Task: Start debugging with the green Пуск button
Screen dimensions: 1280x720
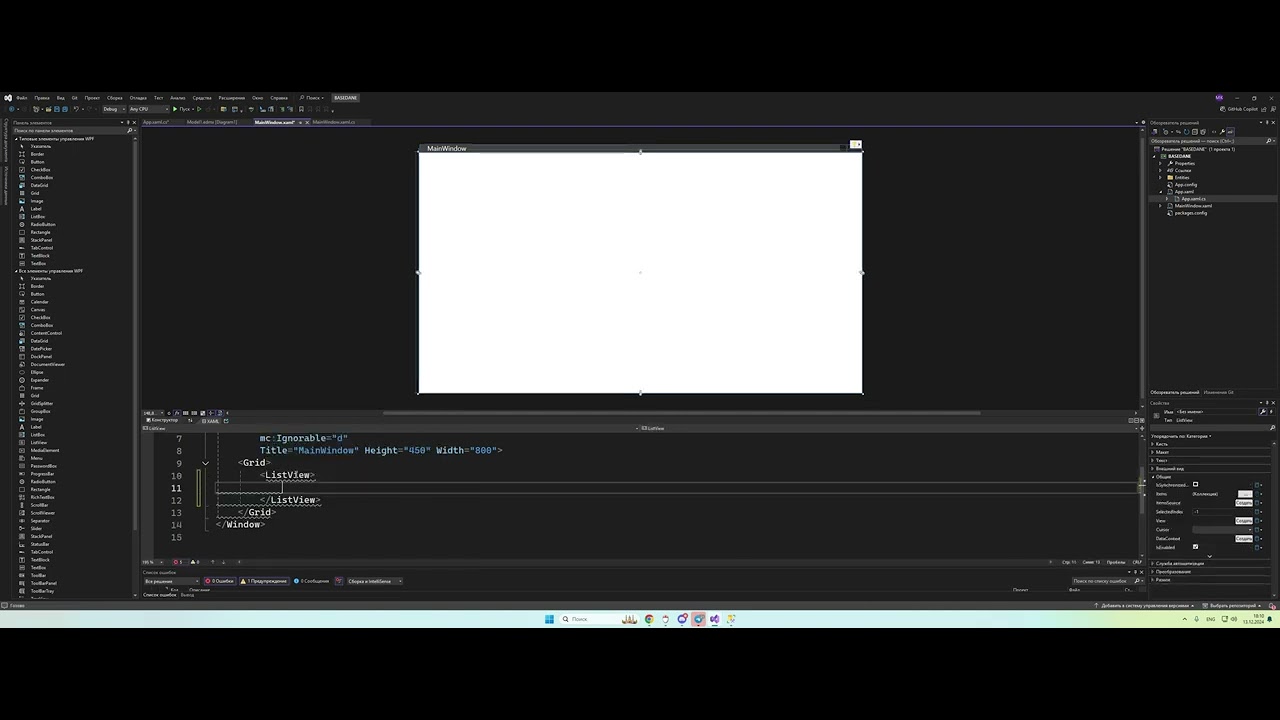Action: (182, 109)
